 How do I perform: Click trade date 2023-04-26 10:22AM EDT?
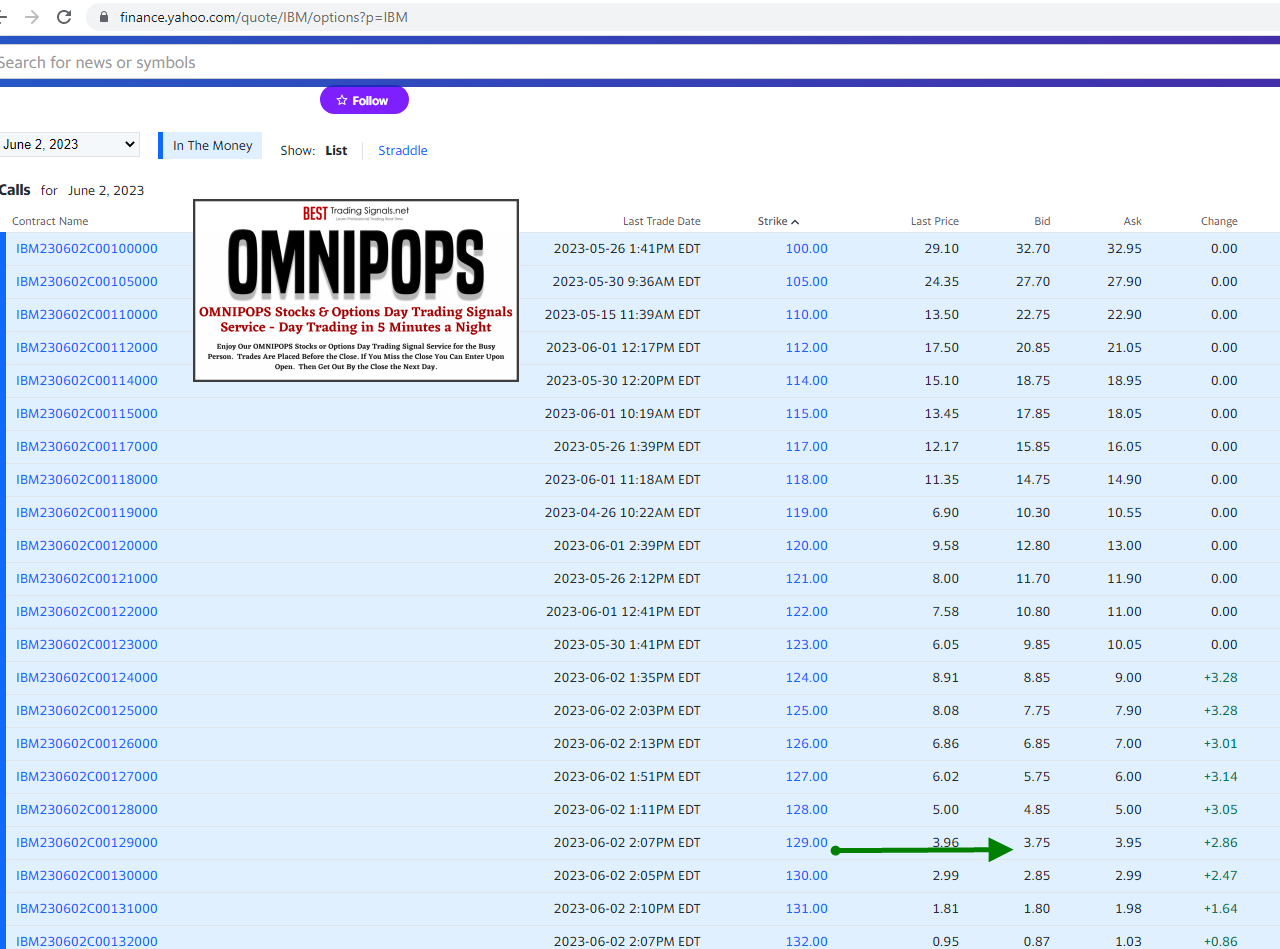[623, 513]
